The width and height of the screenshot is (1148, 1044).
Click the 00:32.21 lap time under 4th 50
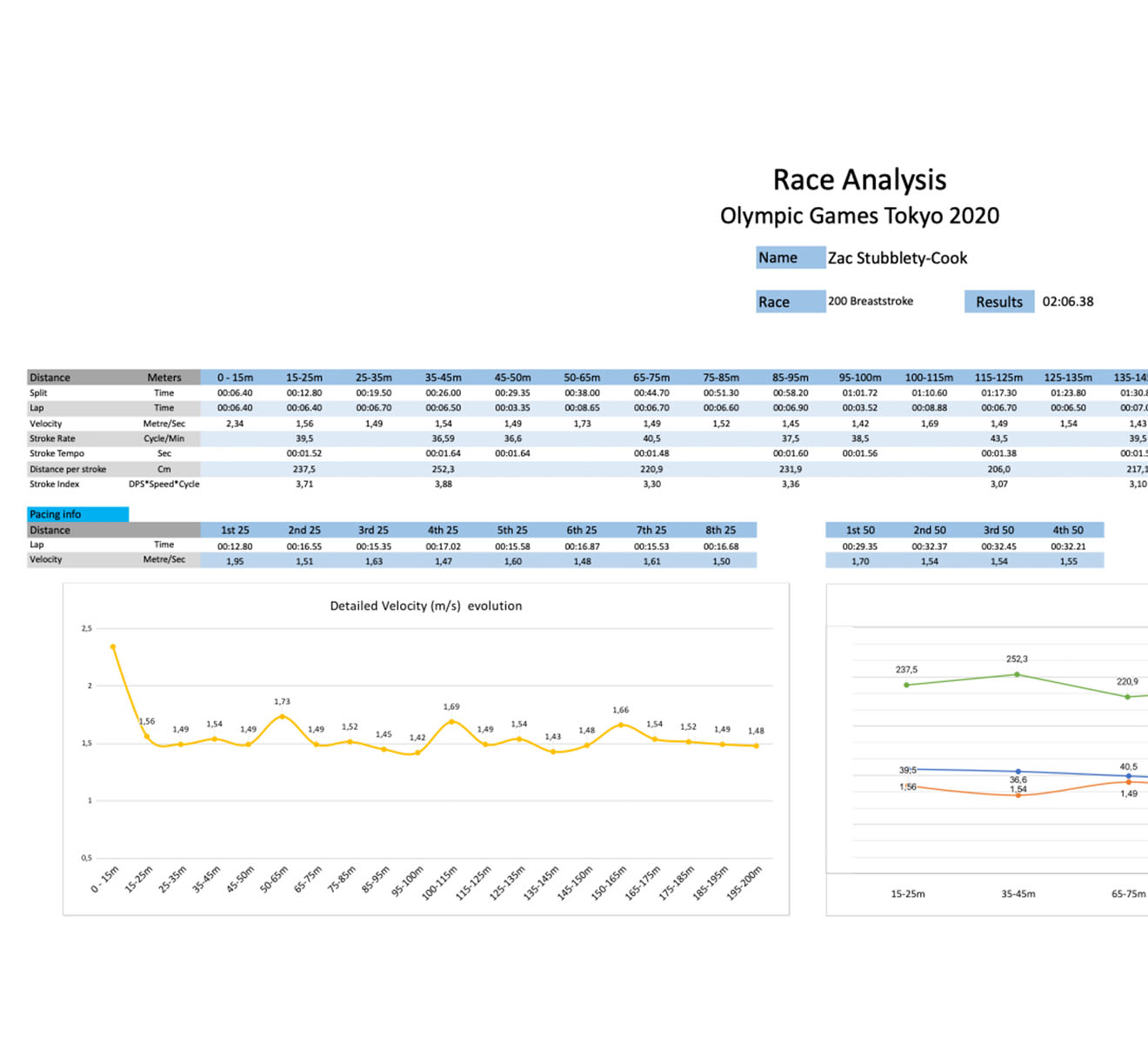[x=1068, y=546]
